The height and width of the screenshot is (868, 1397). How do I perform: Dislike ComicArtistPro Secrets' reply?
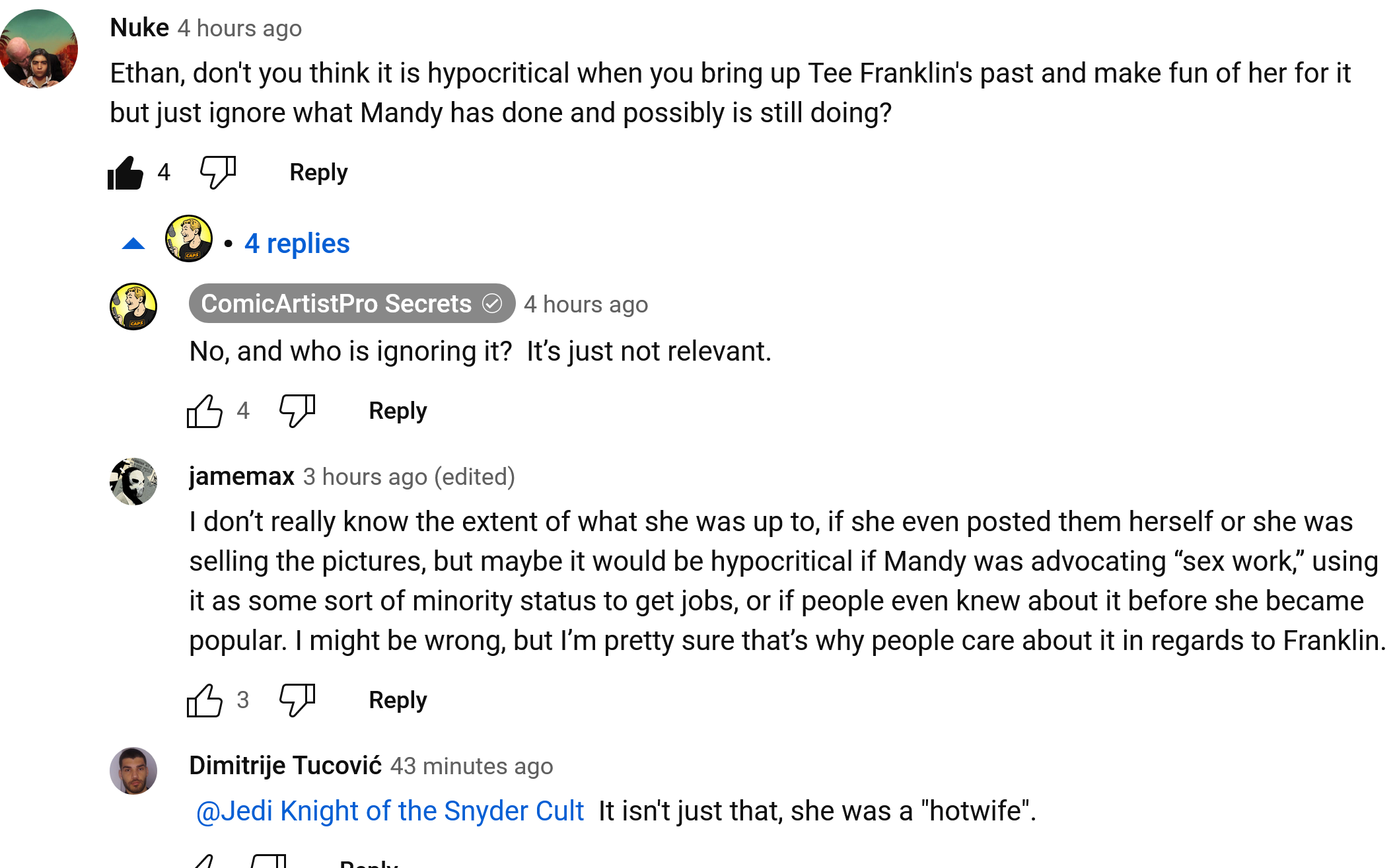297,412
